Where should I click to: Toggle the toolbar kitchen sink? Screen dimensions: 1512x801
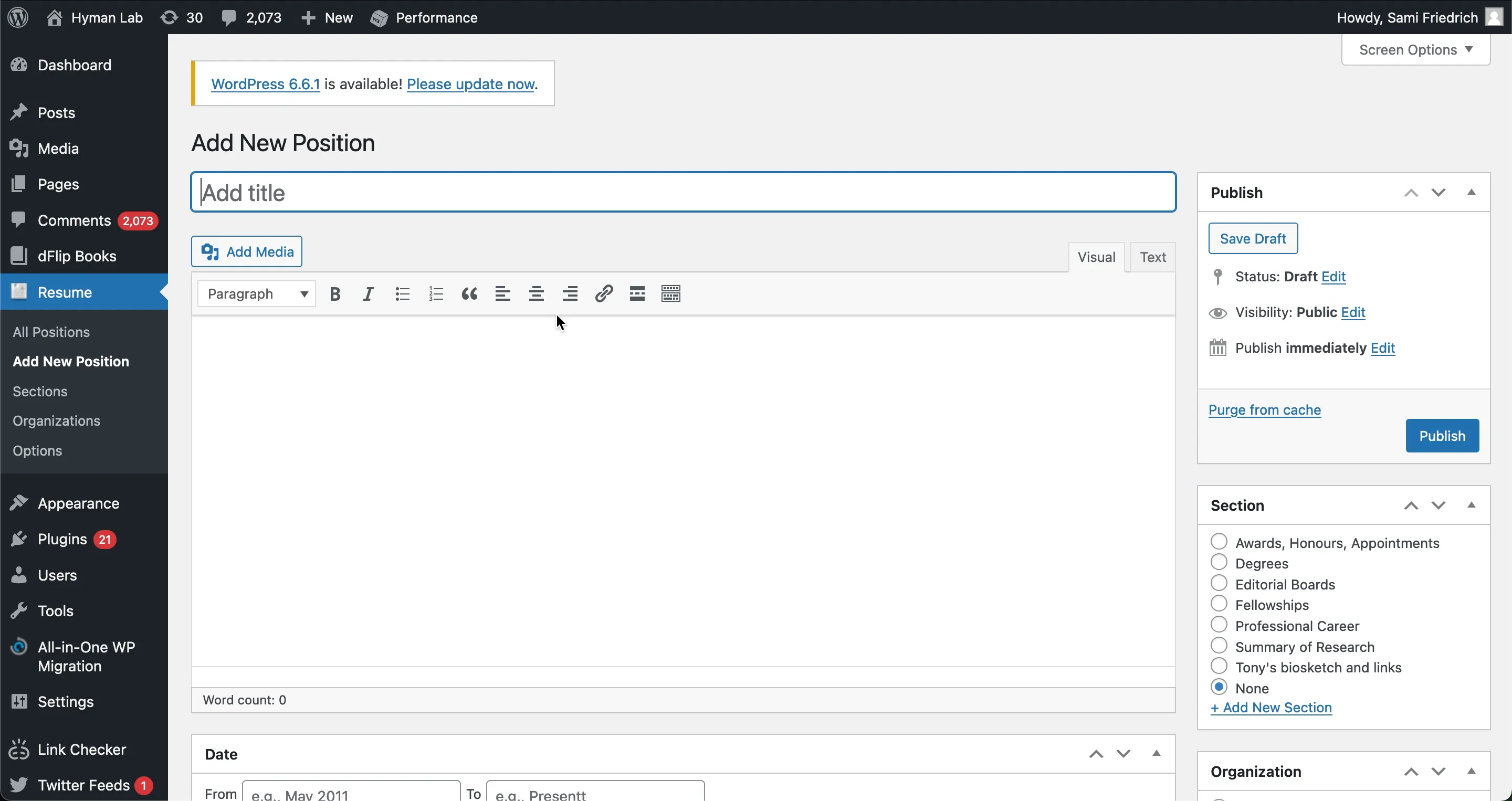click(x=671, y=294)
